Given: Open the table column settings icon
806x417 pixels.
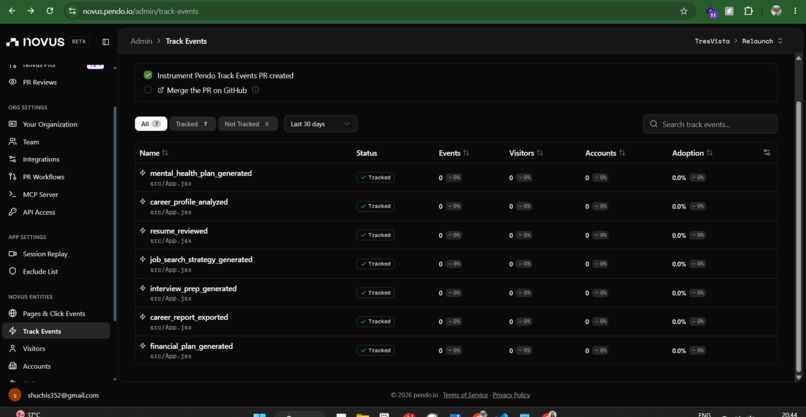Looking at the screenshot, I should pos(766,153).
